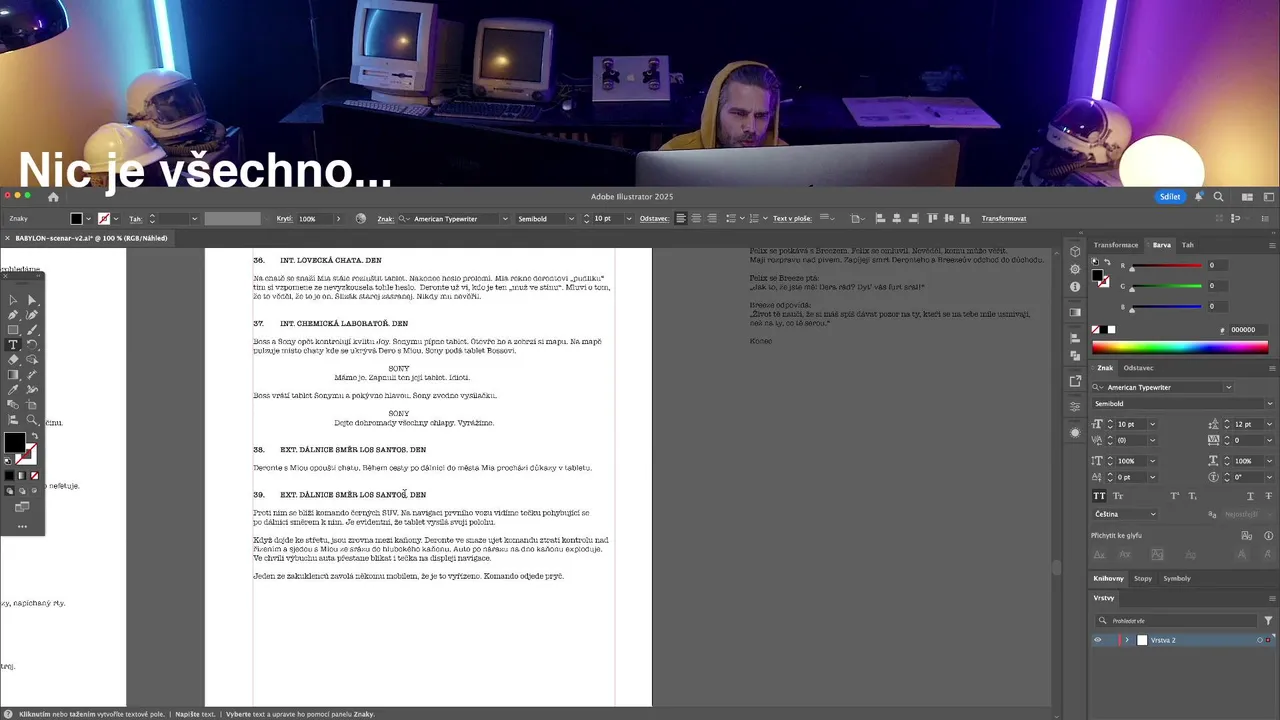Select the Type tool in the toolbox
The width and height of the screenshot is (1280, 720).
point(13,344)
